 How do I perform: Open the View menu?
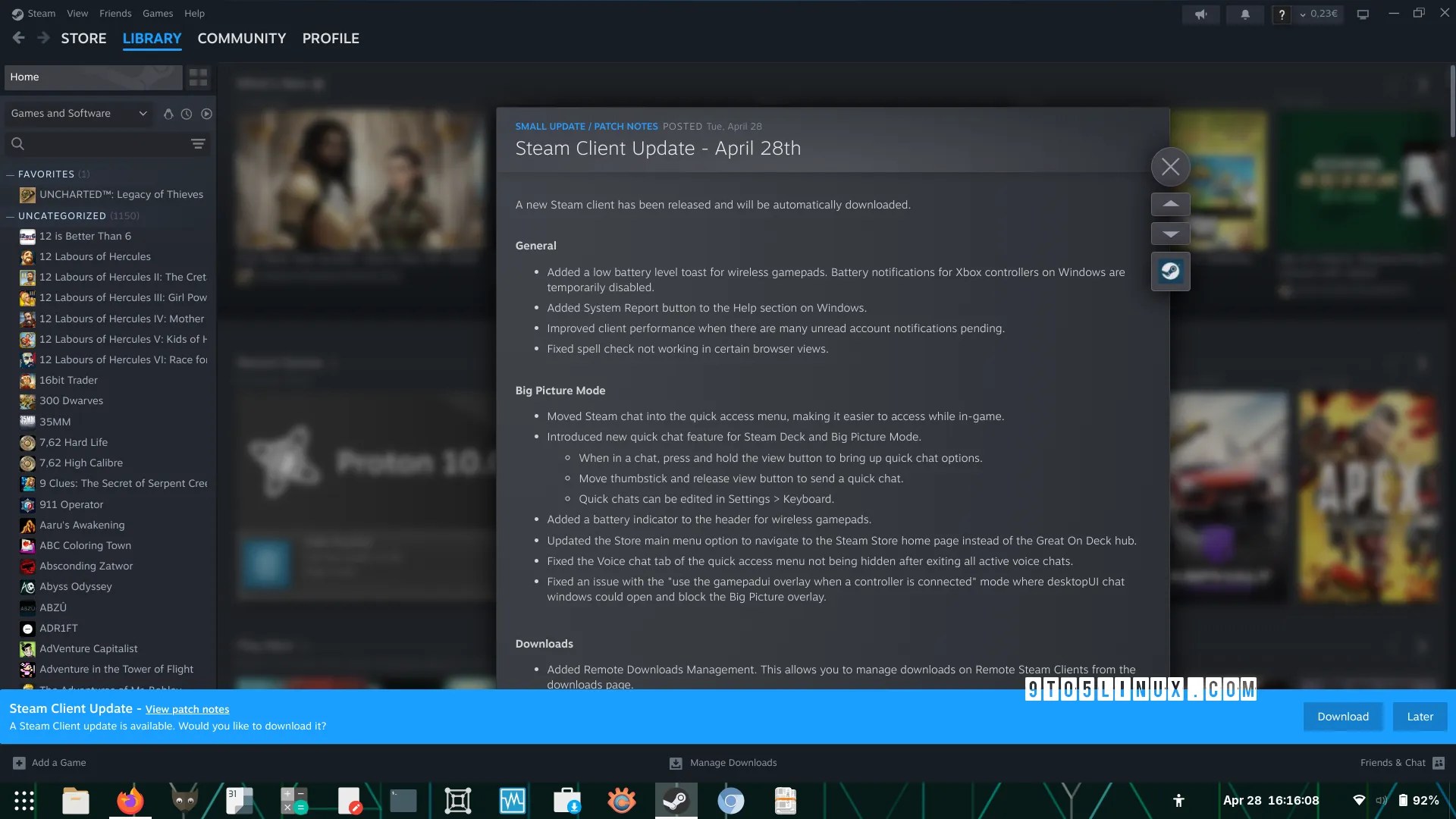pyautogui.click(x=77, y=14)
